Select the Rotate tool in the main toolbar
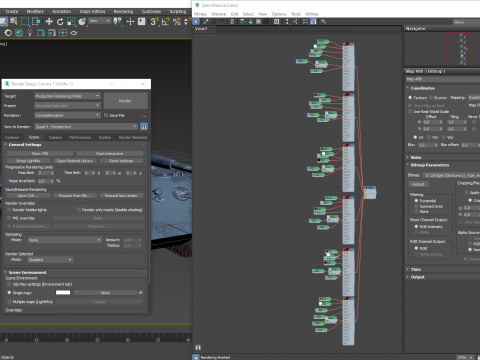480x360 pixels. [60, 22]
